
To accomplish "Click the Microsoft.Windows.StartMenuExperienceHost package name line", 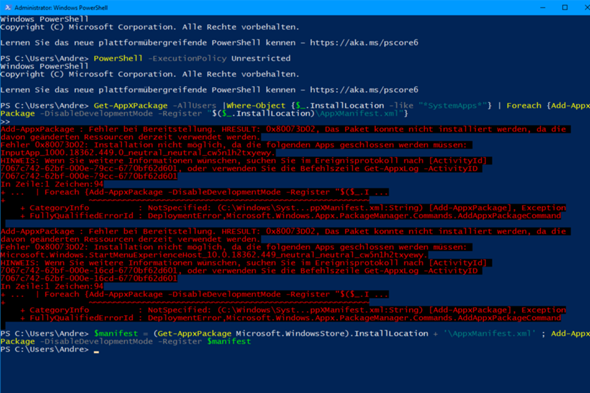I will click(214, 255).
